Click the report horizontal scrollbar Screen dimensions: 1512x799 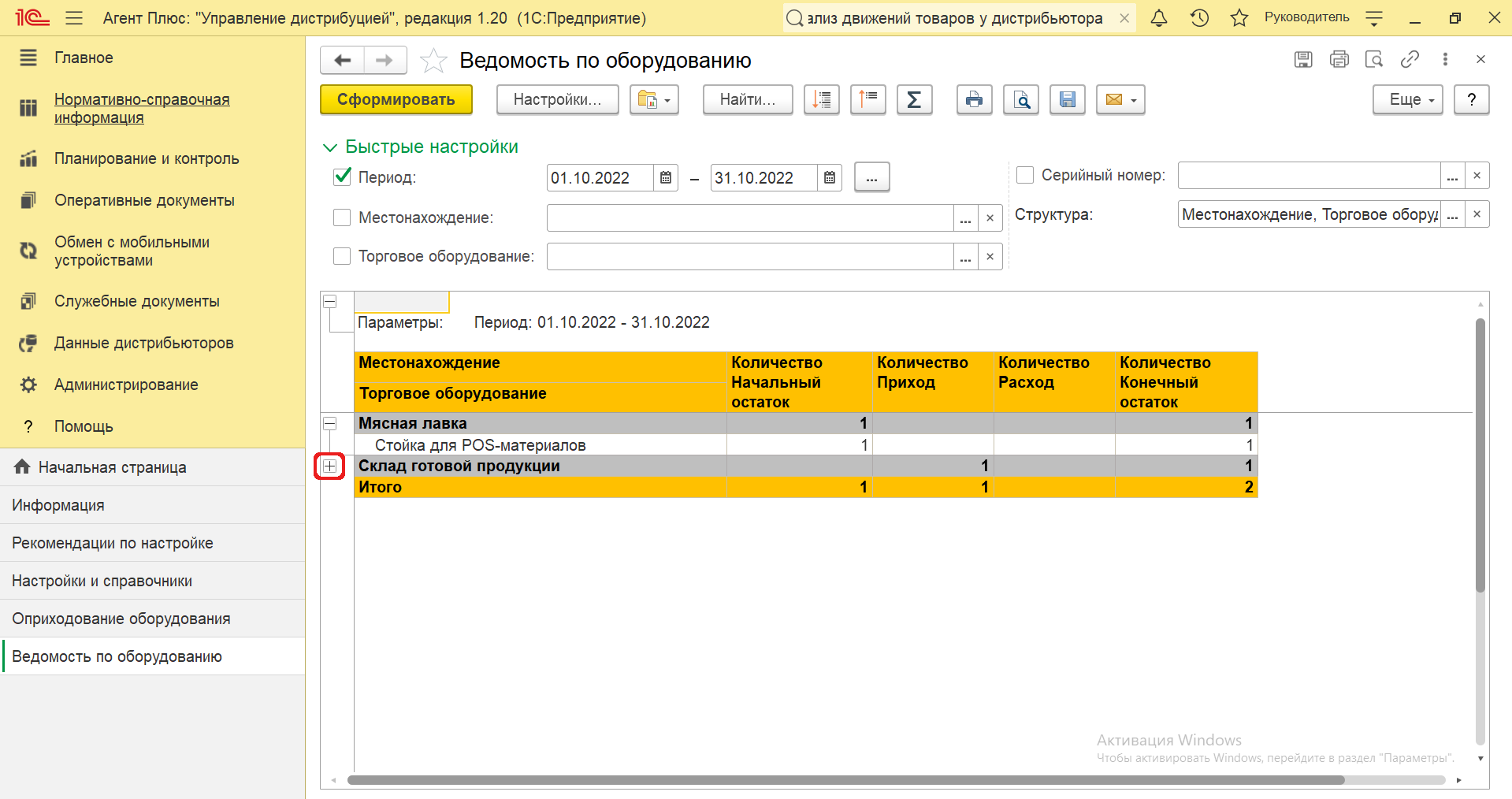(845, 780)
